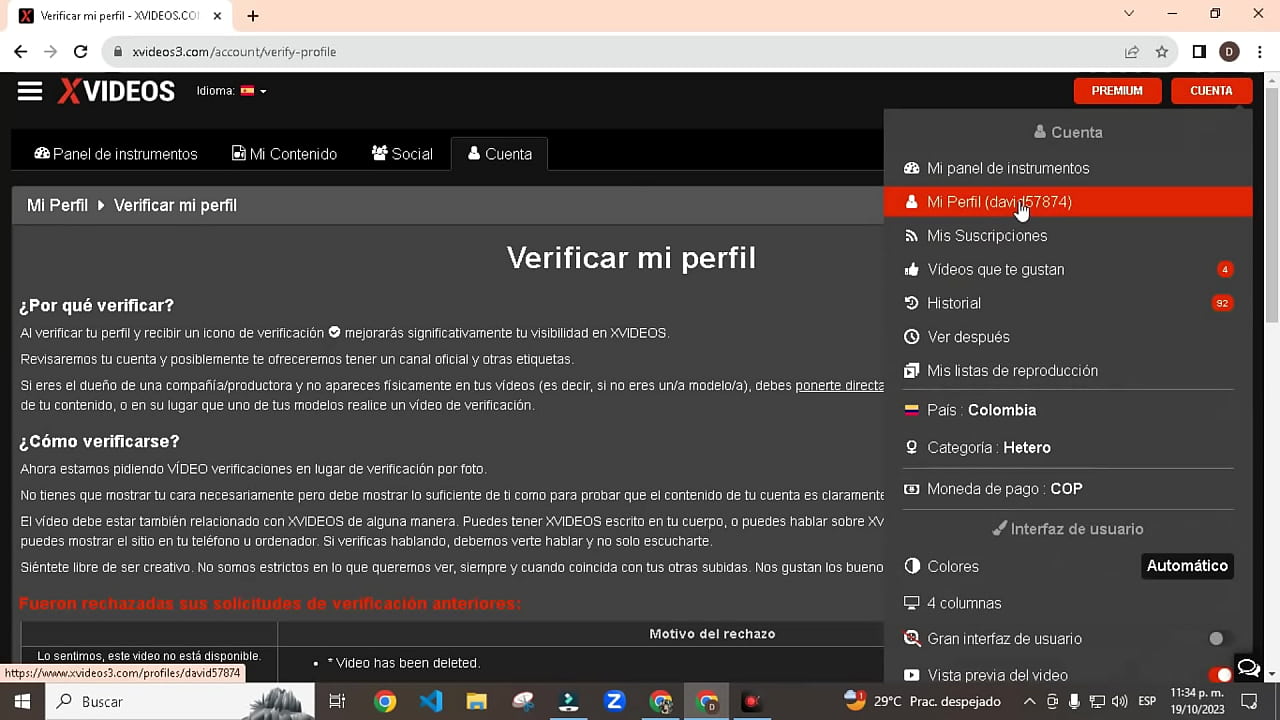Click the share page icon
The height and width of the screenshot is (720, 1280).
click(1132, 52)
